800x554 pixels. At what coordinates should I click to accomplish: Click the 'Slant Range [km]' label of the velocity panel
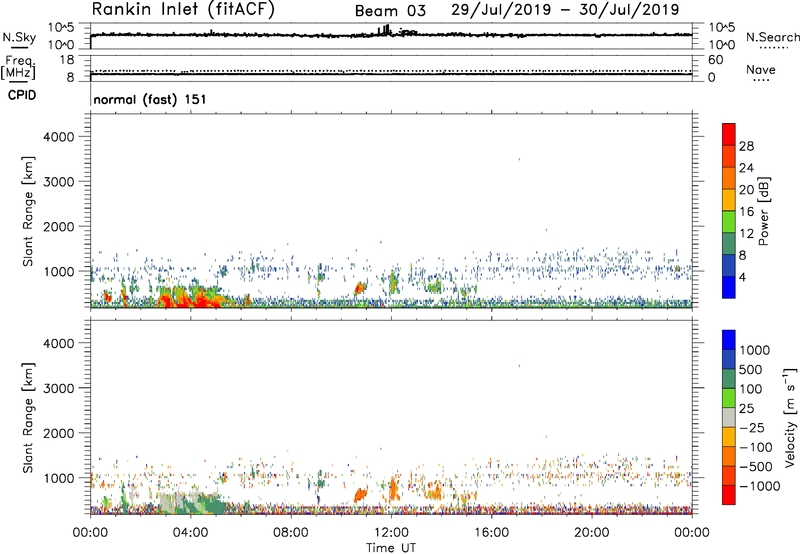click(x=28, y=417)
